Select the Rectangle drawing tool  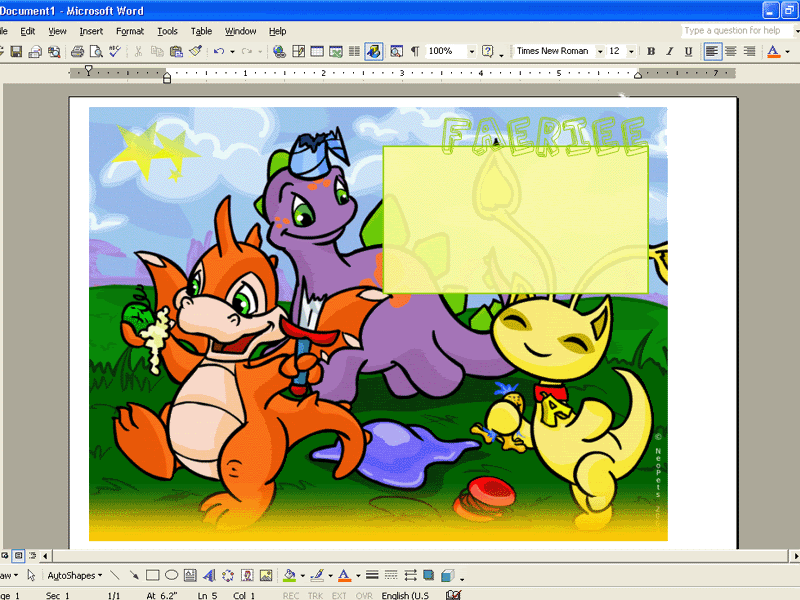coord(153,576)
